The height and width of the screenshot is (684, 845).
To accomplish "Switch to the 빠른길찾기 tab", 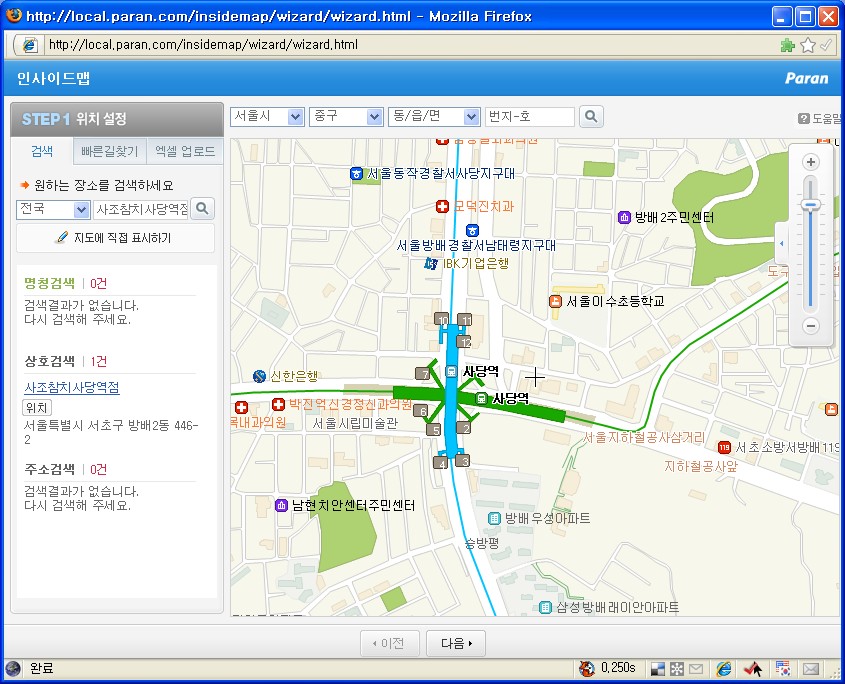I will point(109,151).
